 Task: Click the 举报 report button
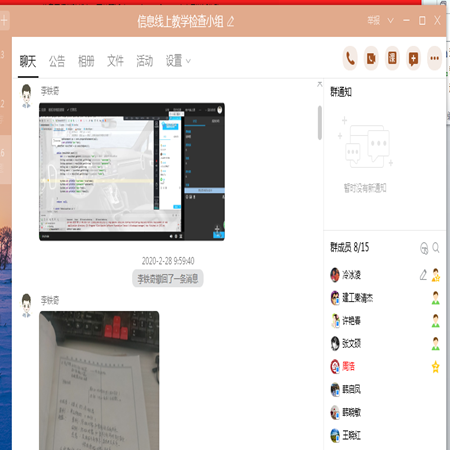(374, 21)
